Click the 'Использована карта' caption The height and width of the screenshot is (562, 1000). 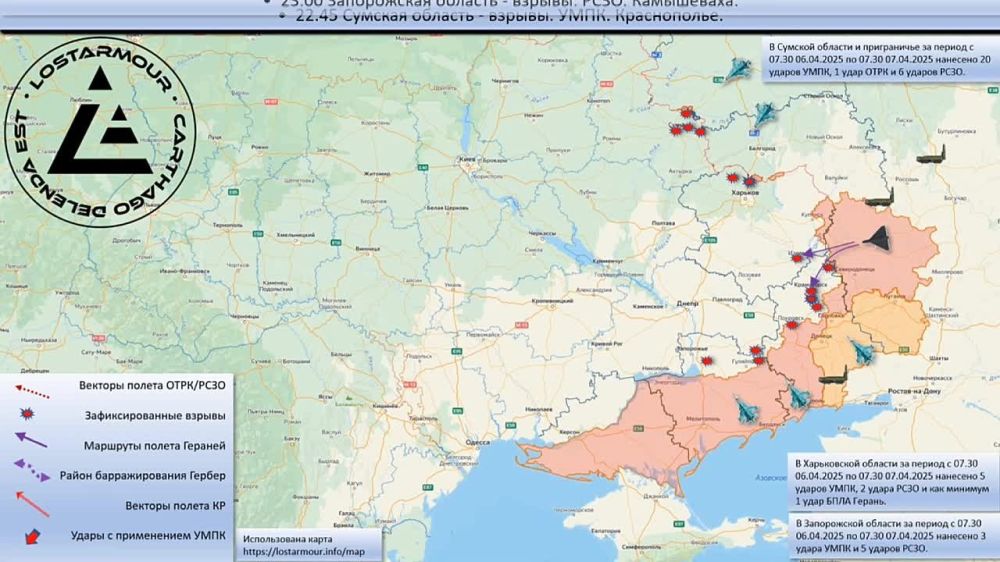(x=288, y=539)
